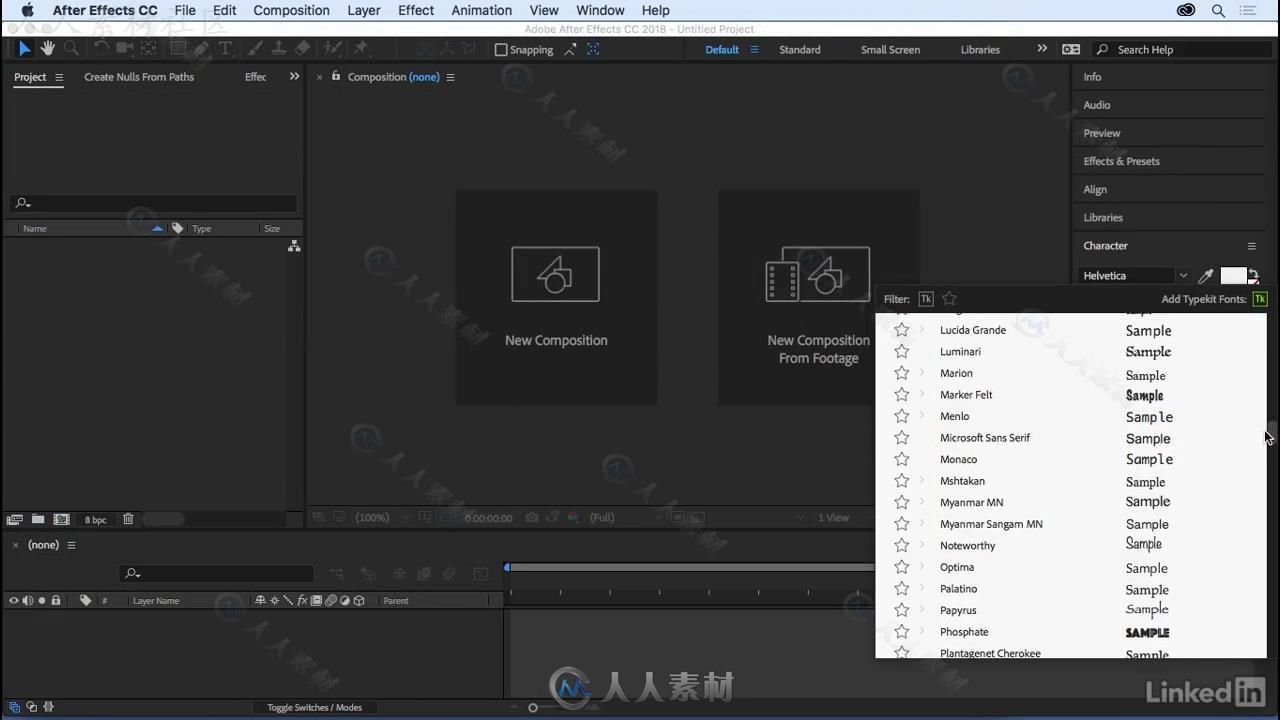Open the Composition menu
The width and height of the screenshot is (1280, 720).
[291, 10]
